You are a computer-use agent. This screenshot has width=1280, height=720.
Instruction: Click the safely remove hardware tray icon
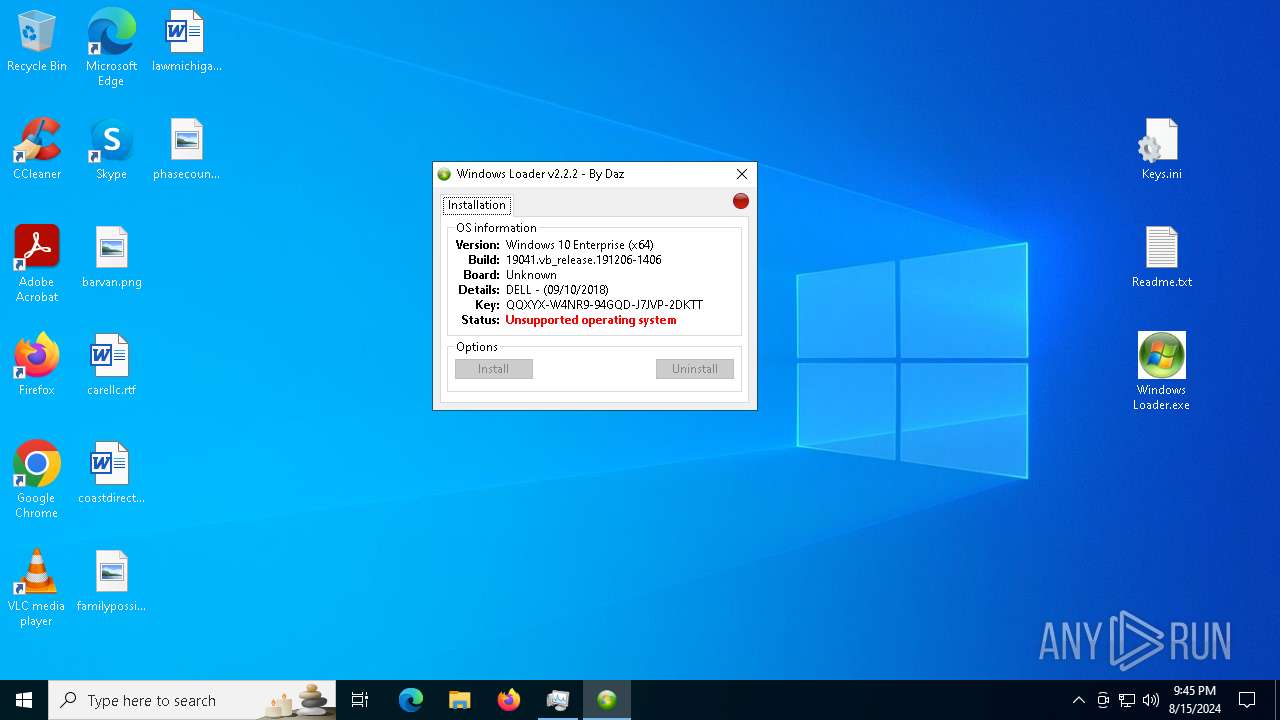click(x=1103, y=700)
